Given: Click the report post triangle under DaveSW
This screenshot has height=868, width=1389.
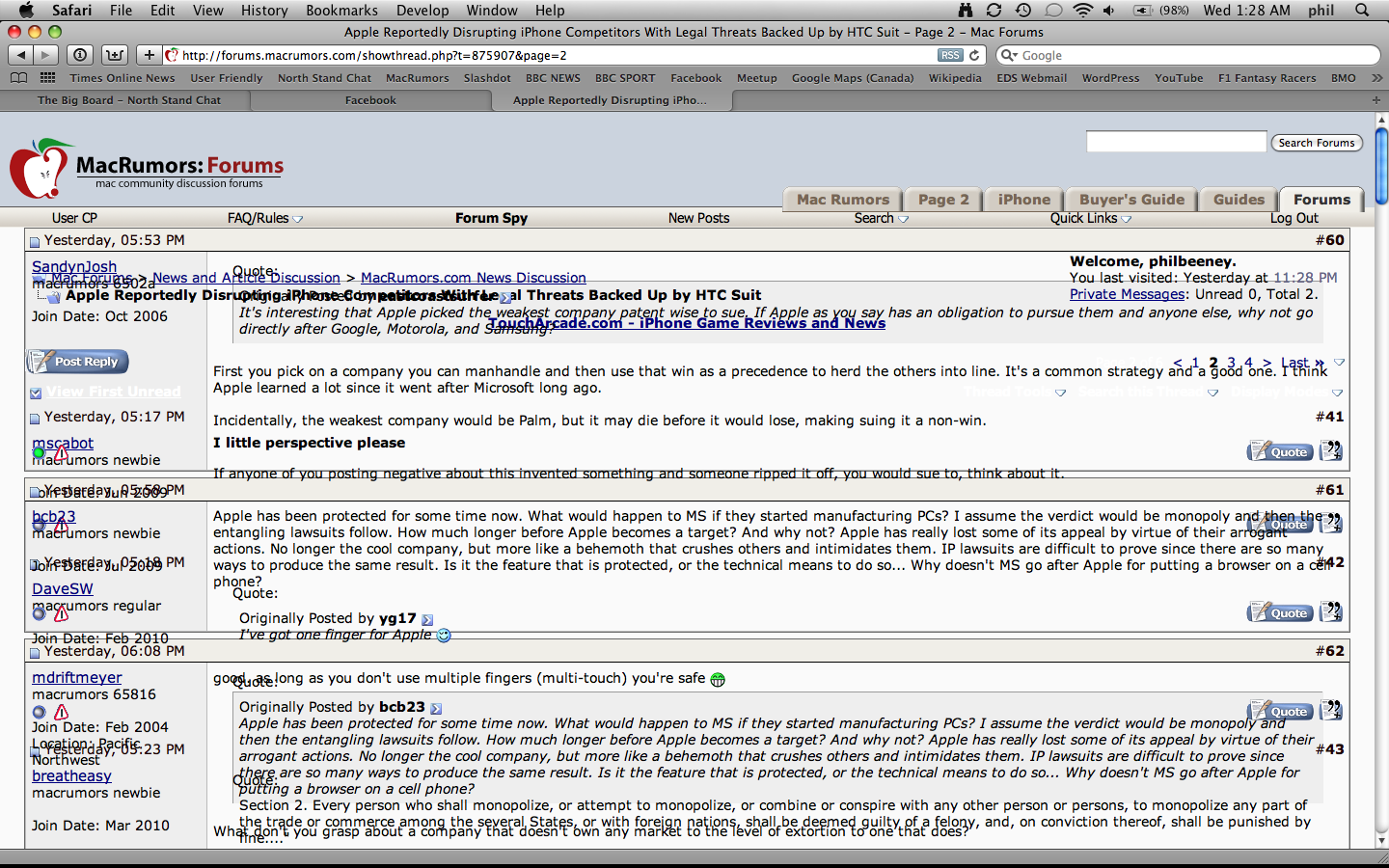Looking at the screenshot, I should click(61, 613).
